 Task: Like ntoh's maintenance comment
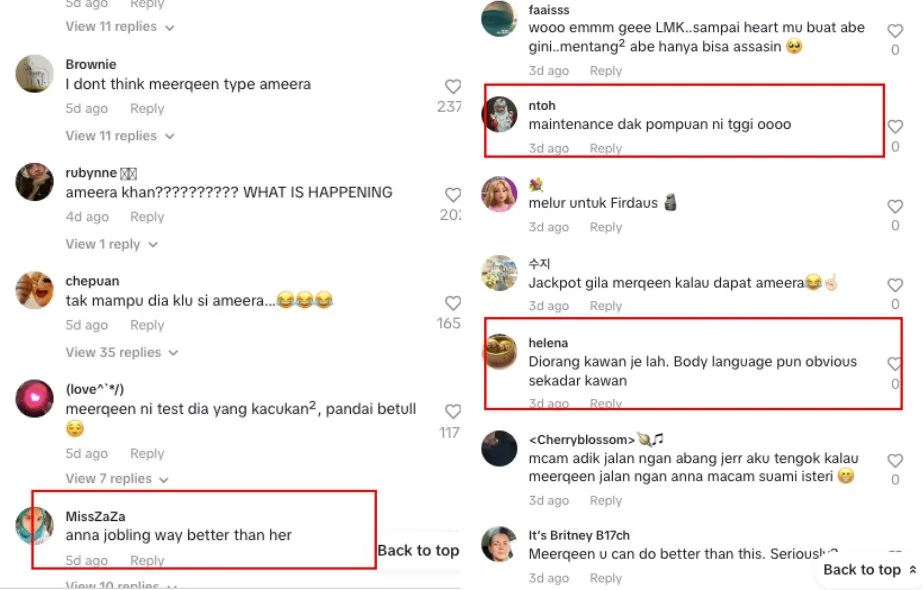coord(895,127)
